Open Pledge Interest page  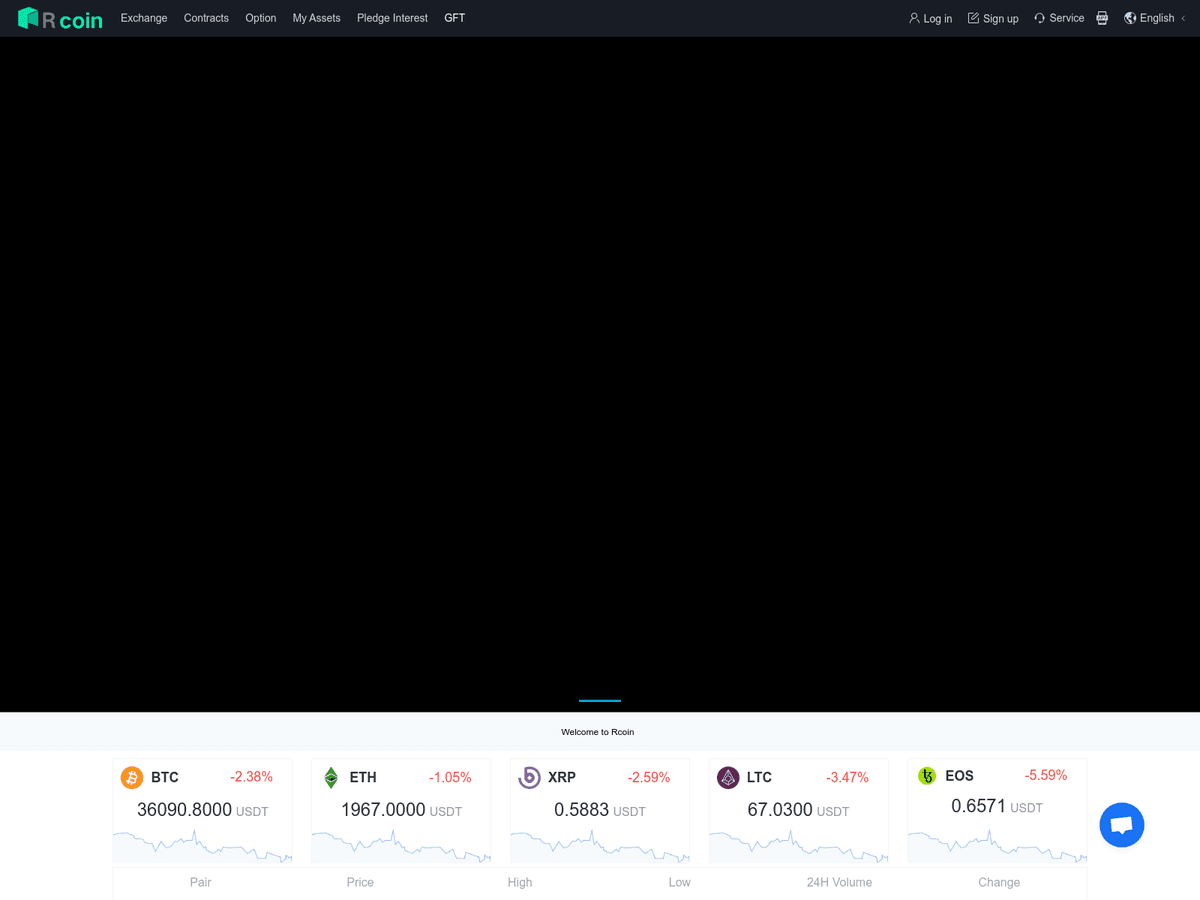(x=392, y=18)
